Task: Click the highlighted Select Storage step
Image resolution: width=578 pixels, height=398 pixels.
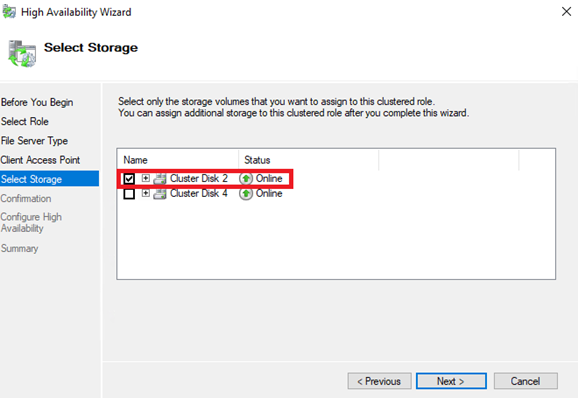Action: [49, 179]
